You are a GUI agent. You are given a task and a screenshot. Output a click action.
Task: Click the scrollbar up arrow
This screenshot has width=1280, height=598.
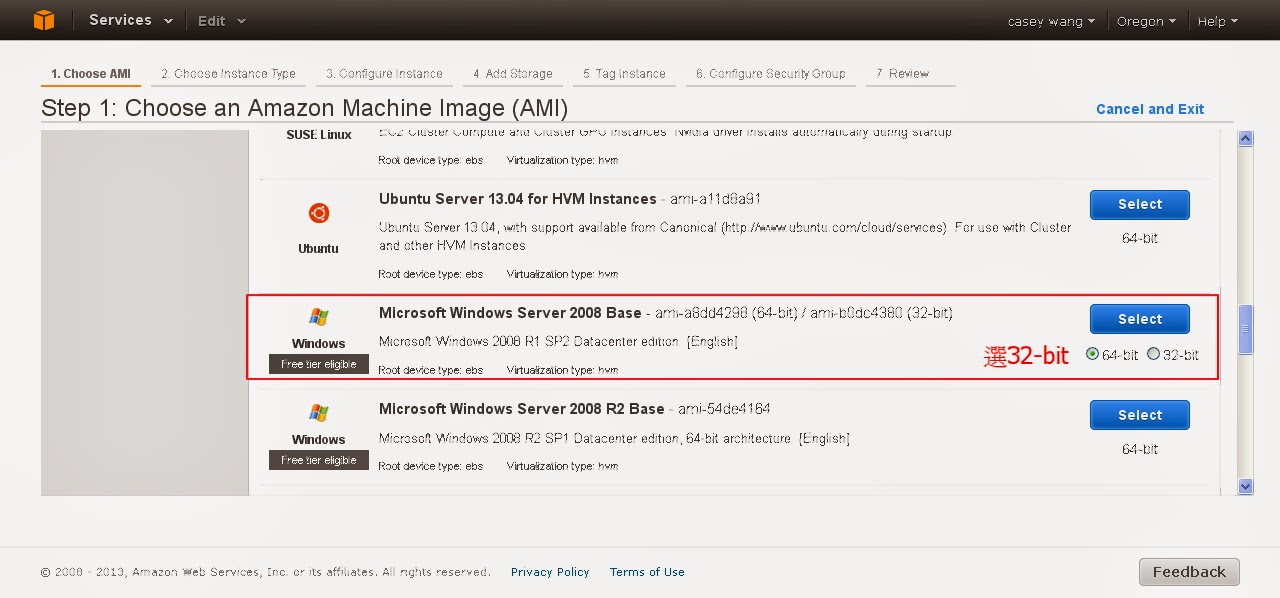(x=1245, y=139)
